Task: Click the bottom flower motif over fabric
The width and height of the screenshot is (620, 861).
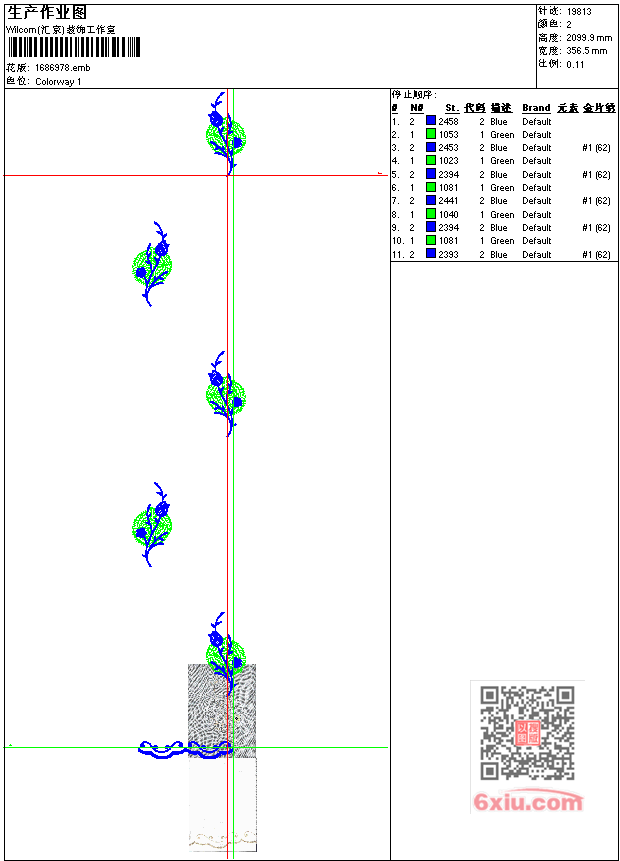Action: pos(226,655)
